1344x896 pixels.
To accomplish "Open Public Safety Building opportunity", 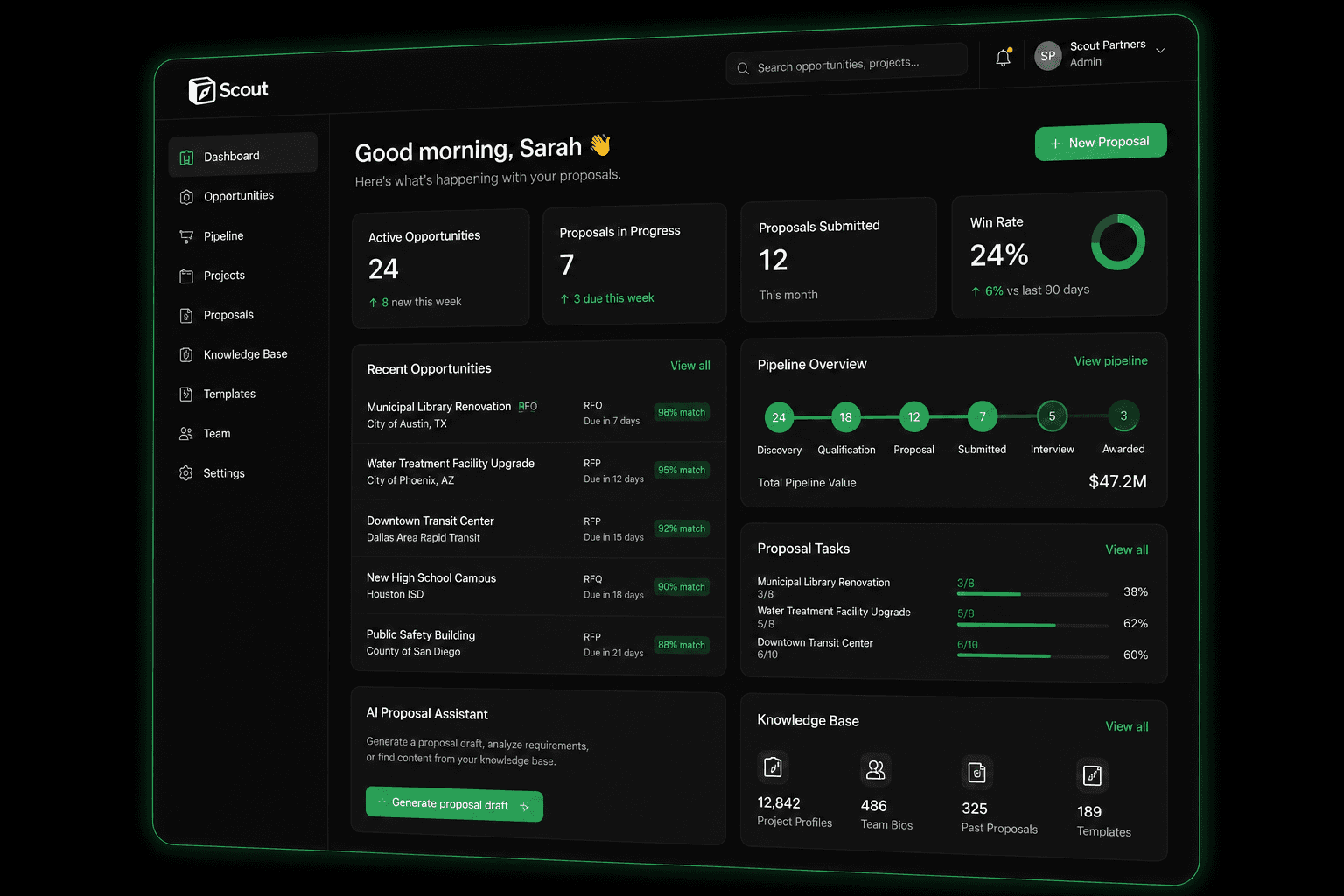I will point(538,644).
